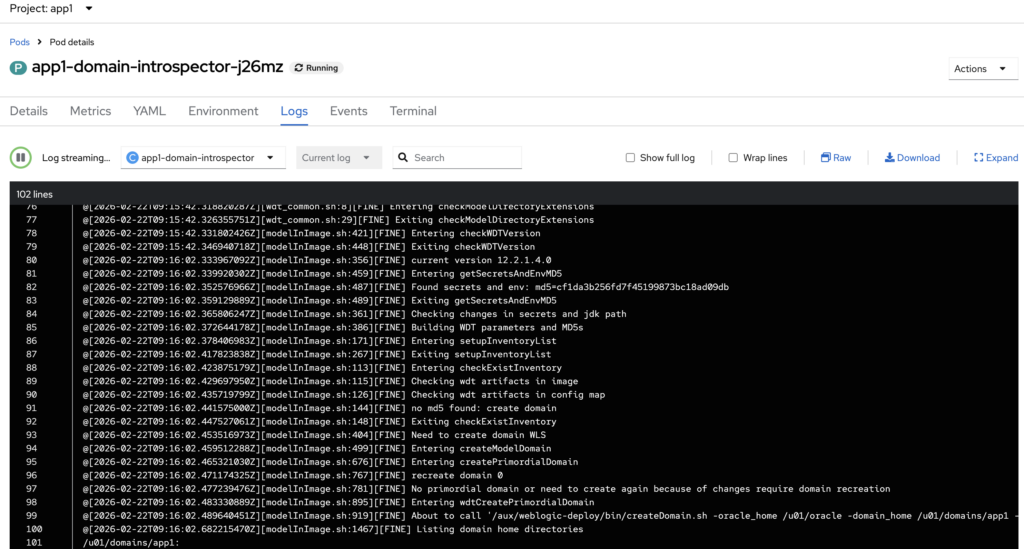Click the pod 'P' resource badge icon

18,68
